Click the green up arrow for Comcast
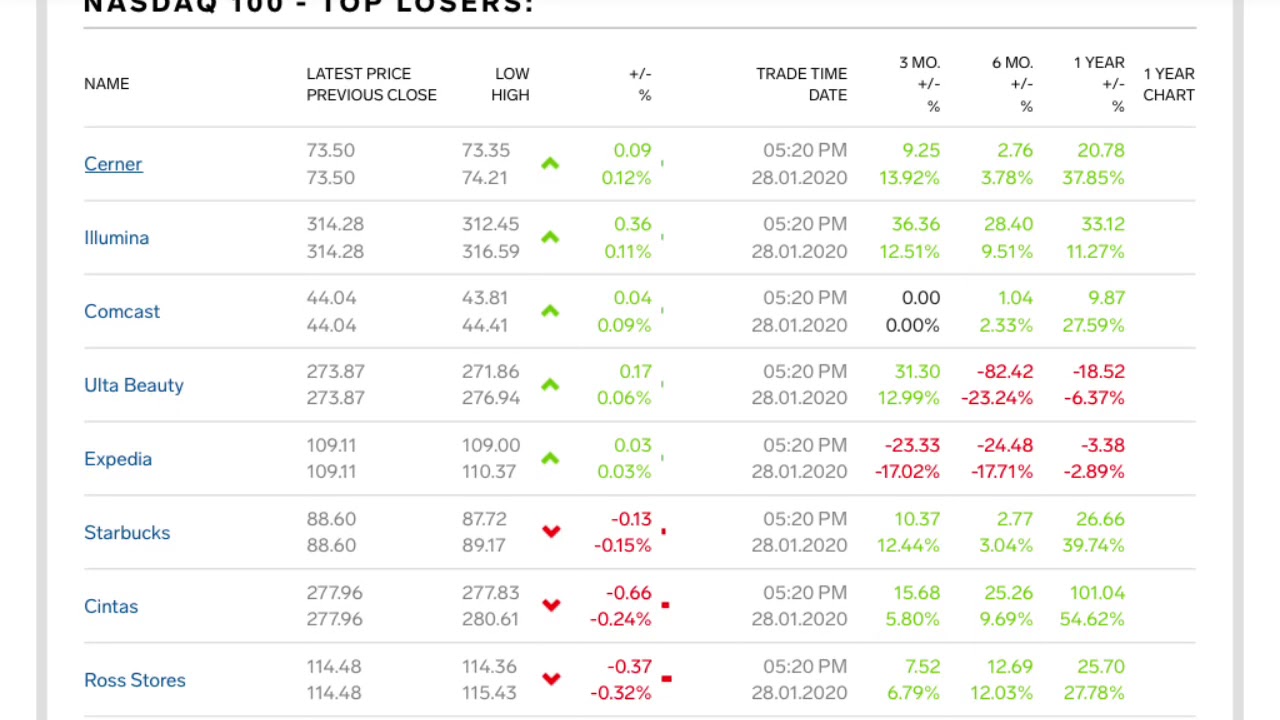This screenshot has height=720, width=1280. pos(550,312)
